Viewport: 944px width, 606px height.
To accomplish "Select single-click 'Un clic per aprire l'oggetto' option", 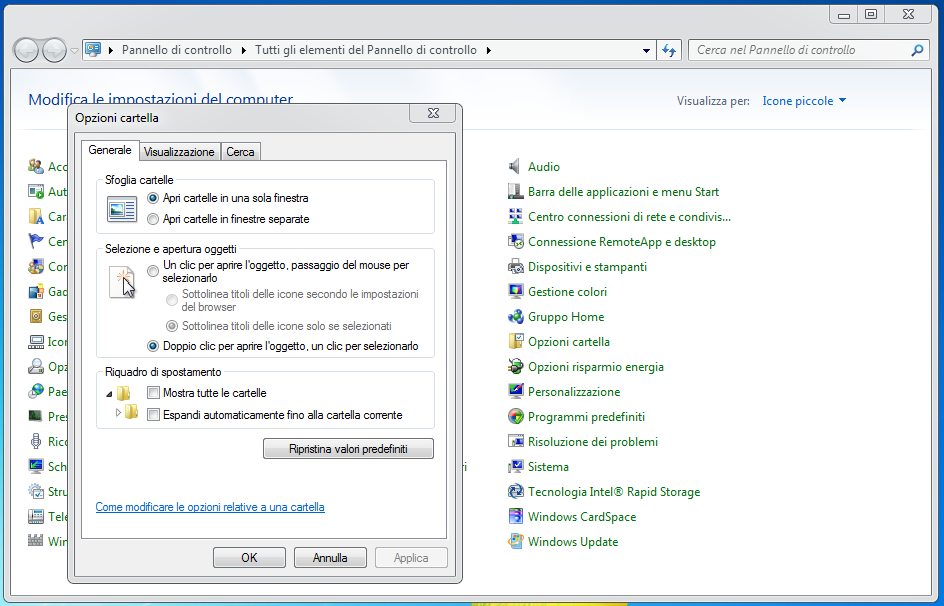I will click(x=153, y=271).
